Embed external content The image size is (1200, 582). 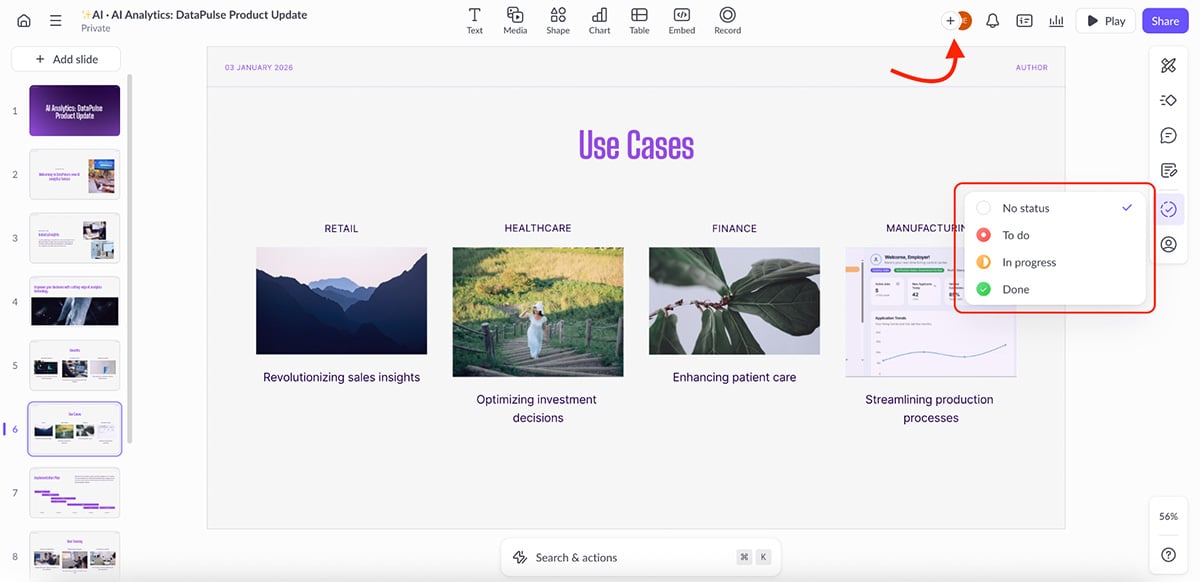click(681, 20)
